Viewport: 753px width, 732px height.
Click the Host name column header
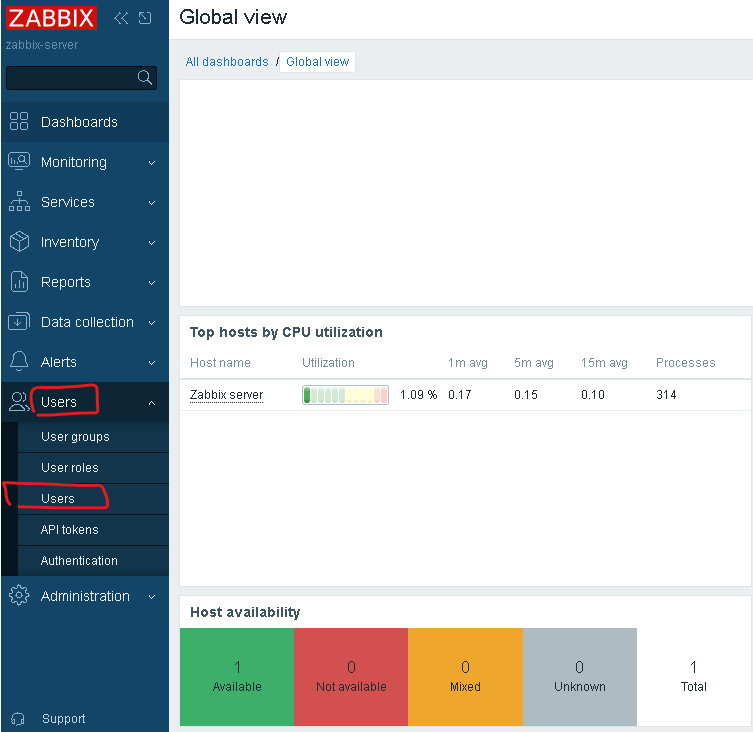tap(220, 363)
